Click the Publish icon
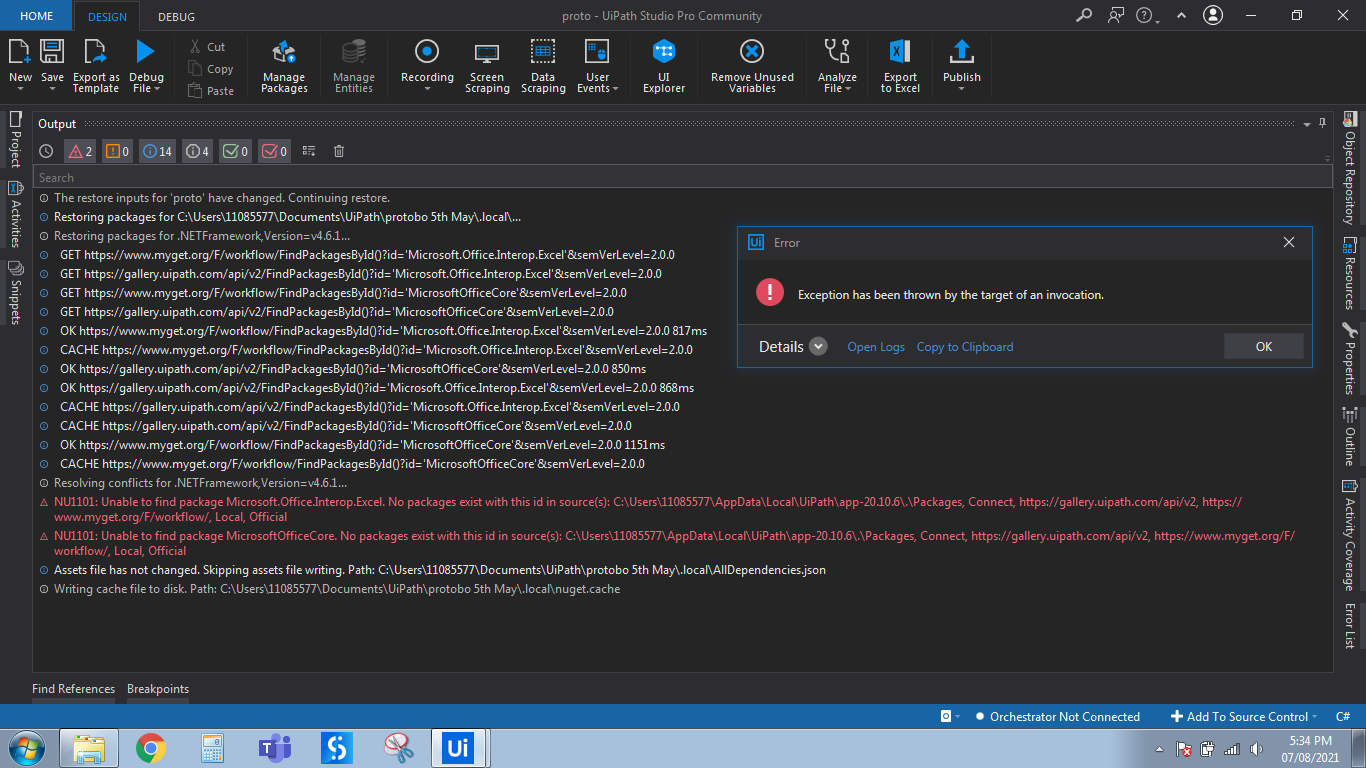Viewport: 1366px width, 768px height. click(962, 52)
